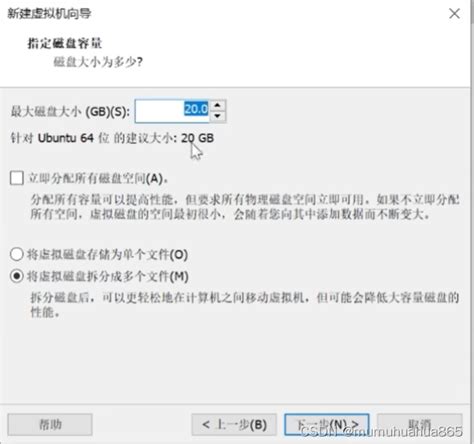The height and width of the screenshot is (444, 474).
Task: Click the 立即分配所有磁盘空间(A) label text
Action: coord(97,178)
